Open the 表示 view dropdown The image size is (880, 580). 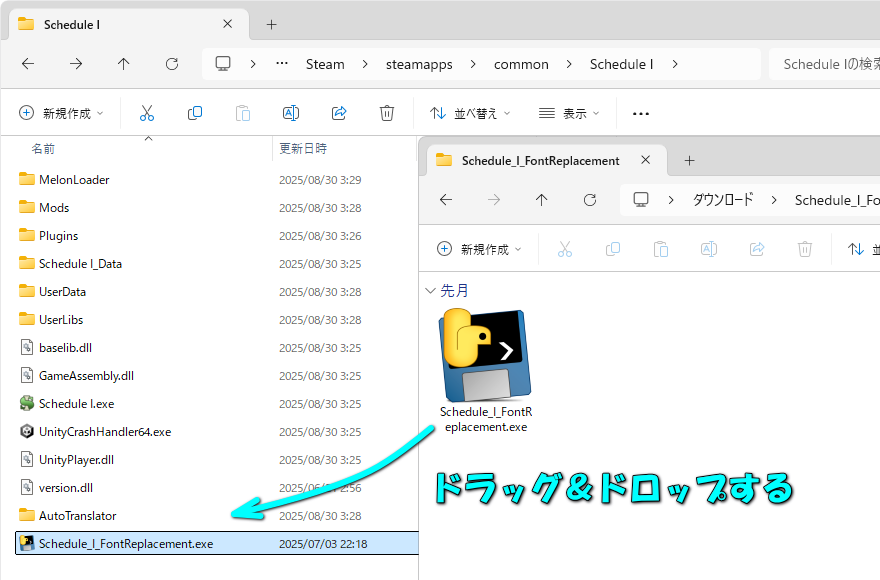point(569,113)
